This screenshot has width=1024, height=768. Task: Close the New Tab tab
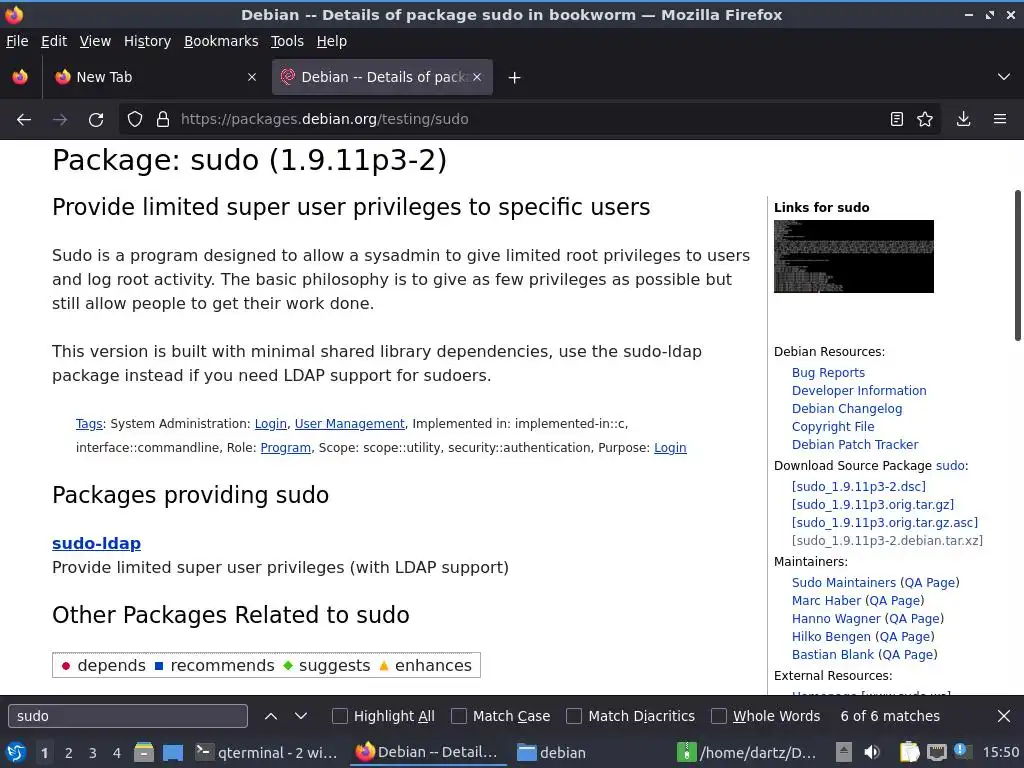tap(252, 77)
